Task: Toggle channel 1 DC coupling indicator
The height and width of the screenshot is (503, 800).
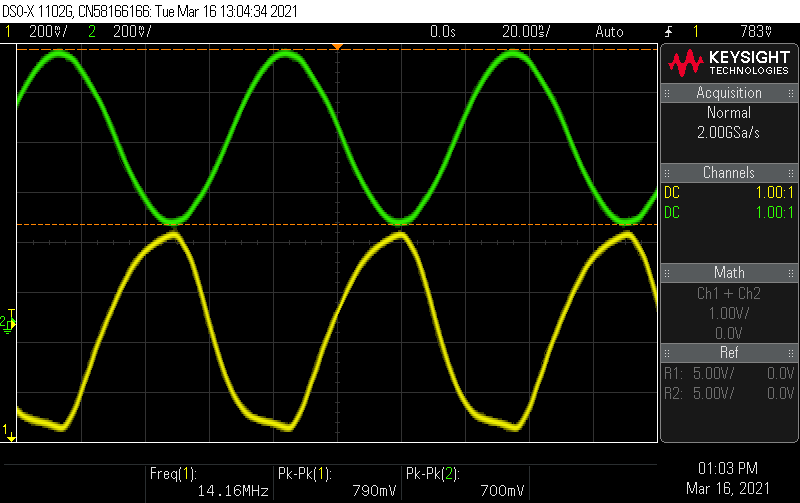Action: 672,193
